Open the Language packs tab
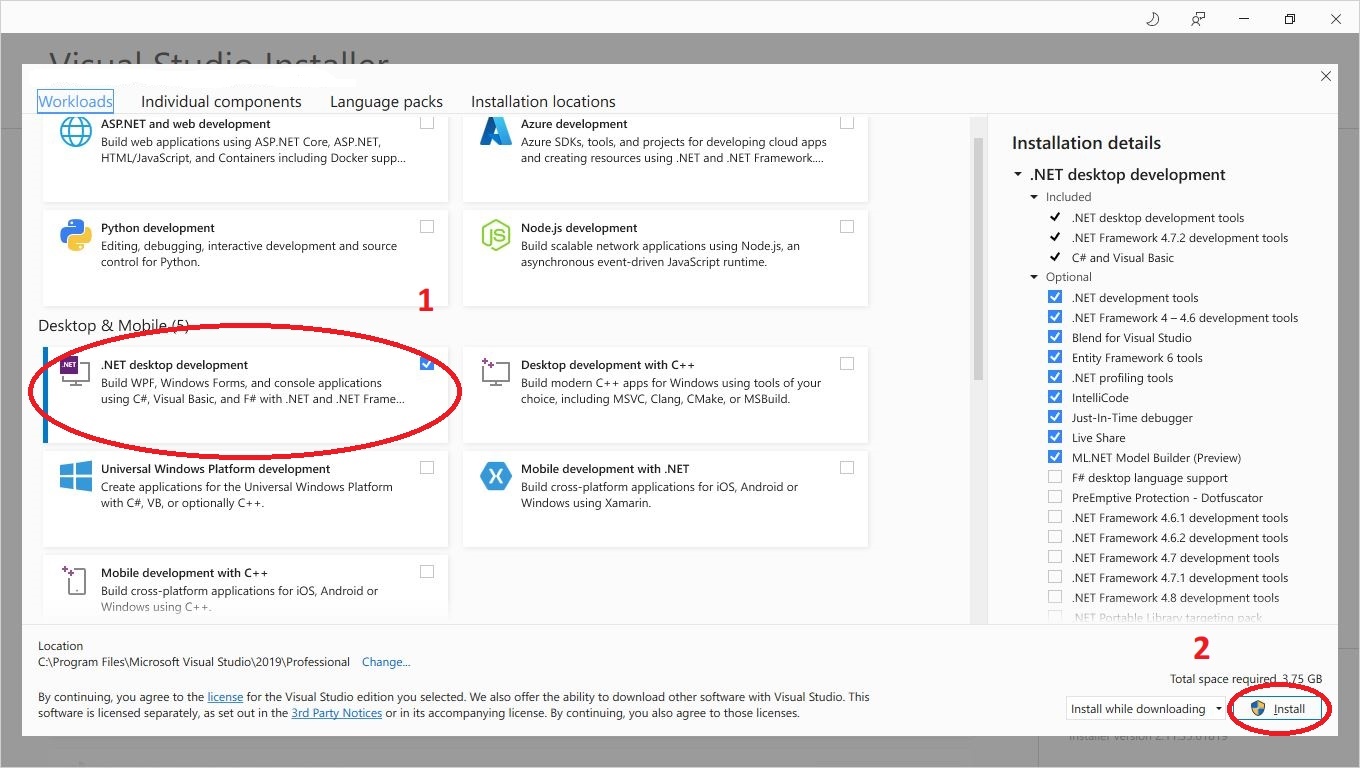Image resolution: width=1360 pixels, height=768 pixels. tap(386, 101)
